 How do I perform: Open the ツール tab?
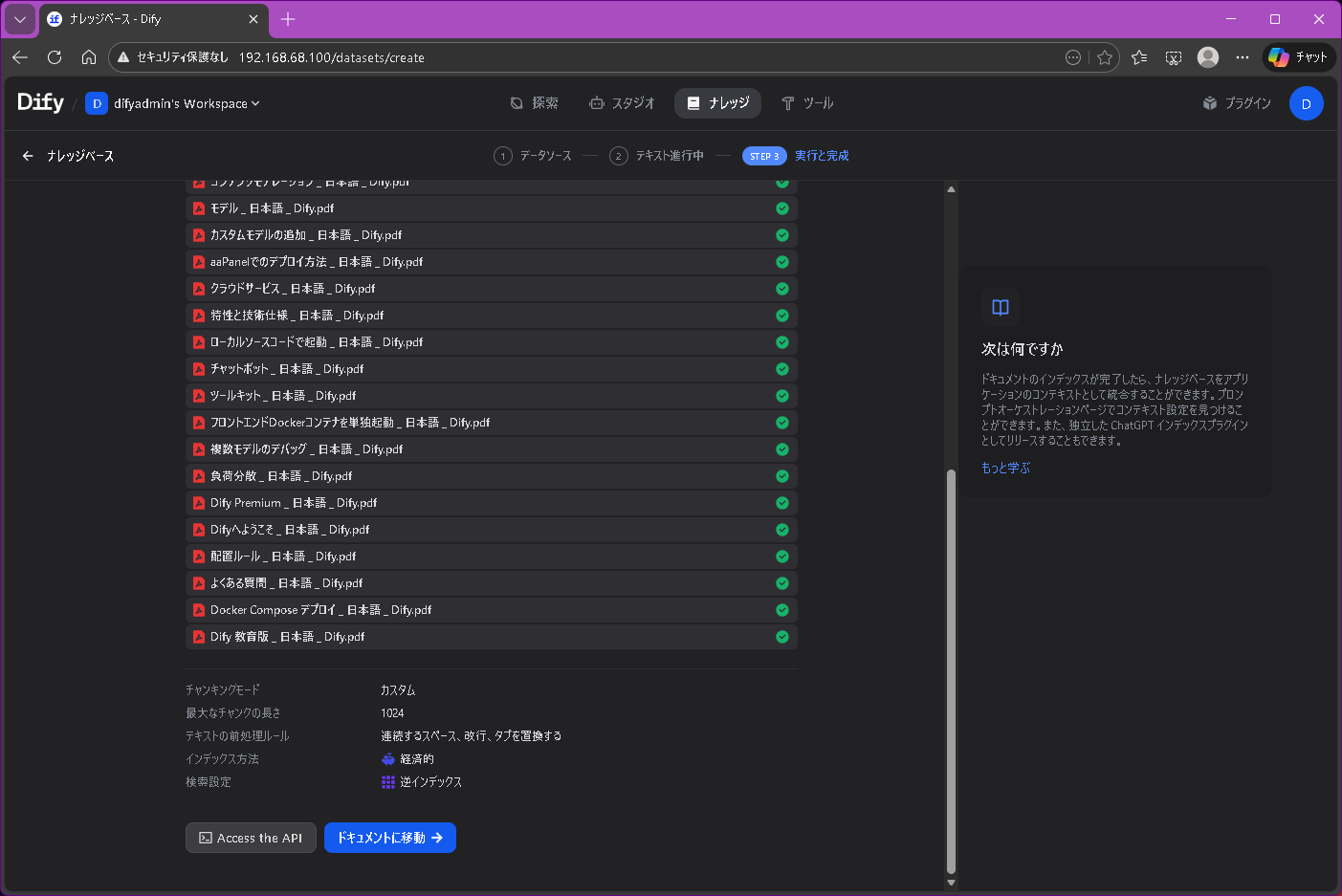[x=807, y=103]
